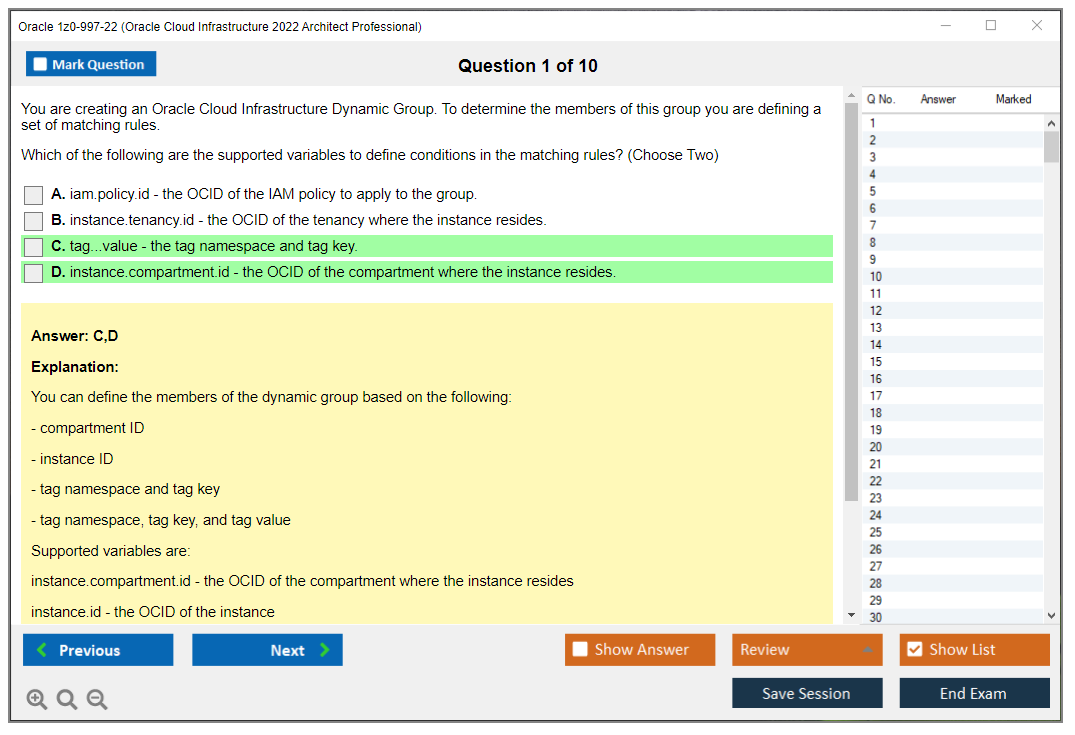Screen dimensions: 1075x735
Task: Select answer option D instance.compartment.id
Action: point(34,273)
